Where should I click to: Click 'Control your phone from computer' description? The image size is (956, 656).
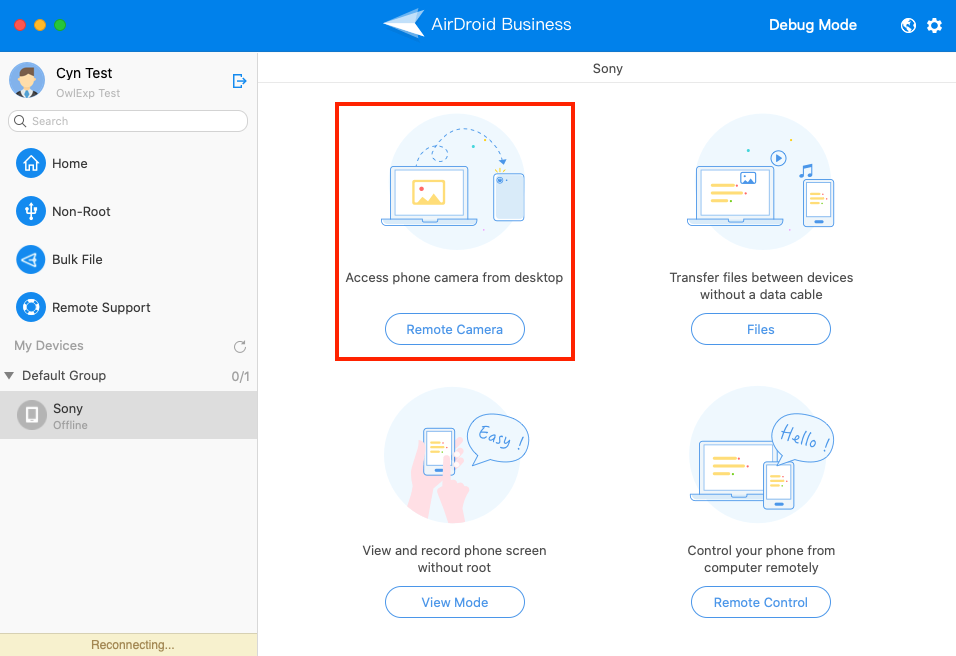tap(761, 559)
